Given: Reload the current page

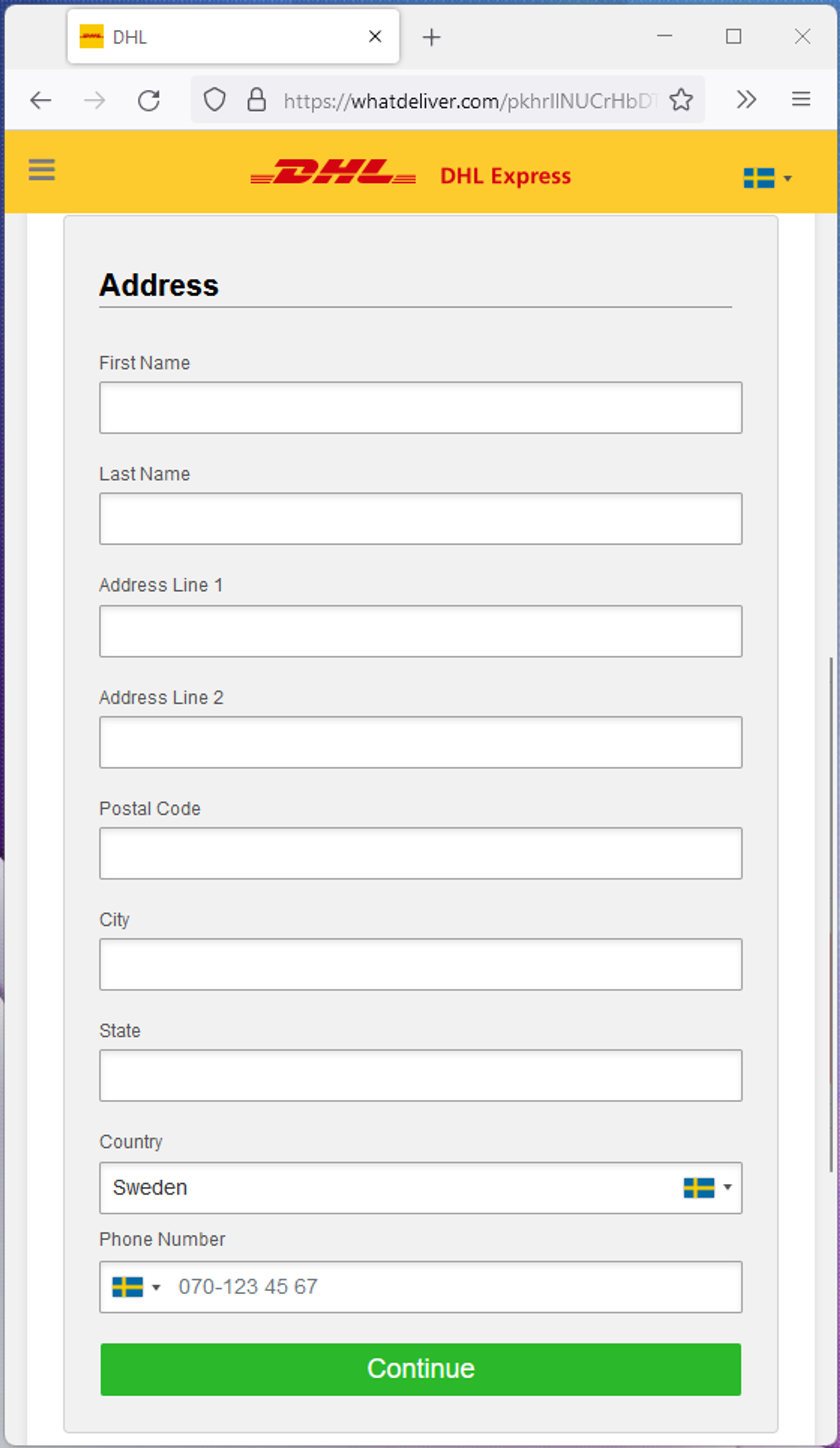Looking at the screenshot, I should click(x=149, y=100).
